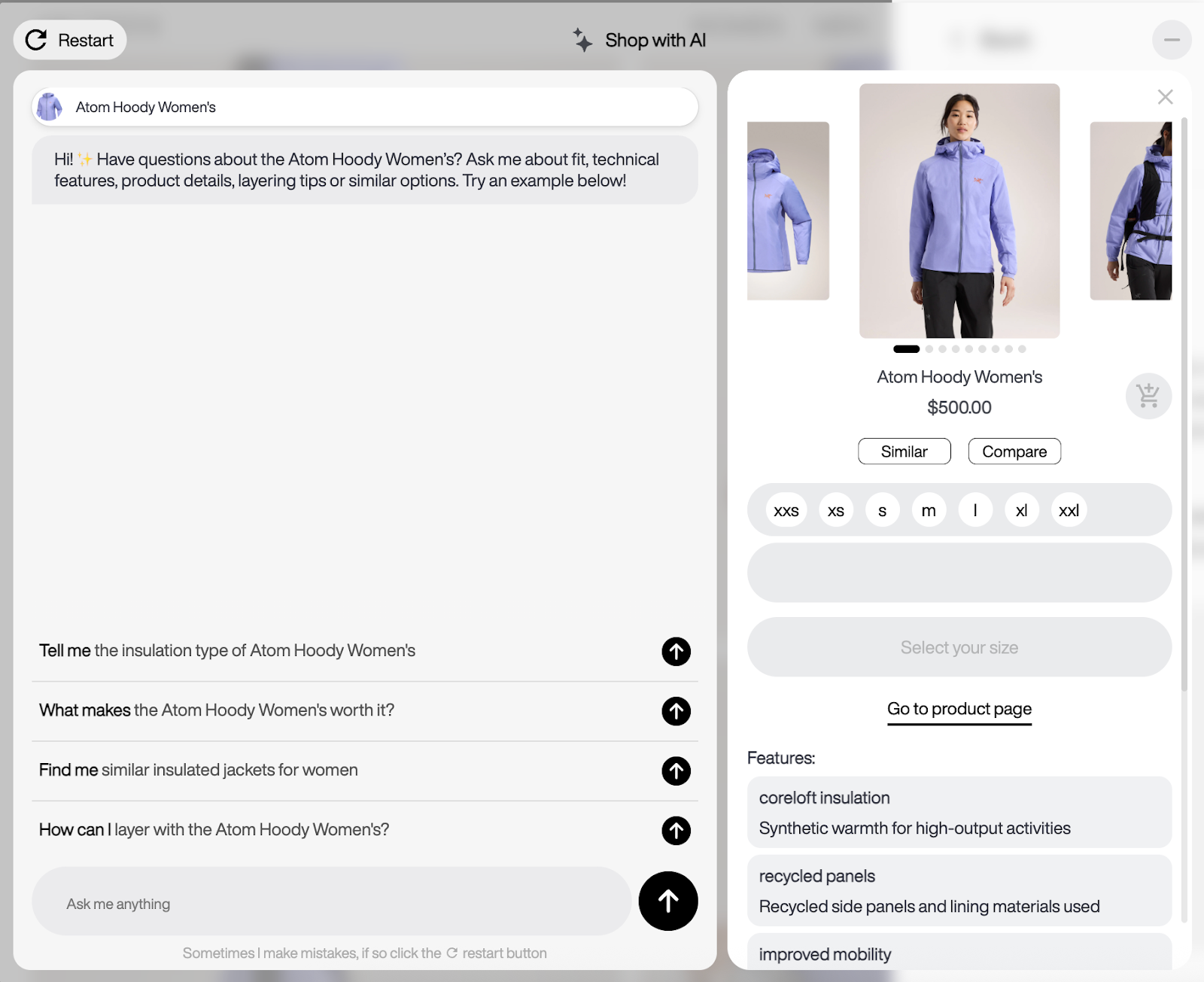Send the insulation type suggestion arrow
1204x982 pixels.
click(x=676, y=652)
